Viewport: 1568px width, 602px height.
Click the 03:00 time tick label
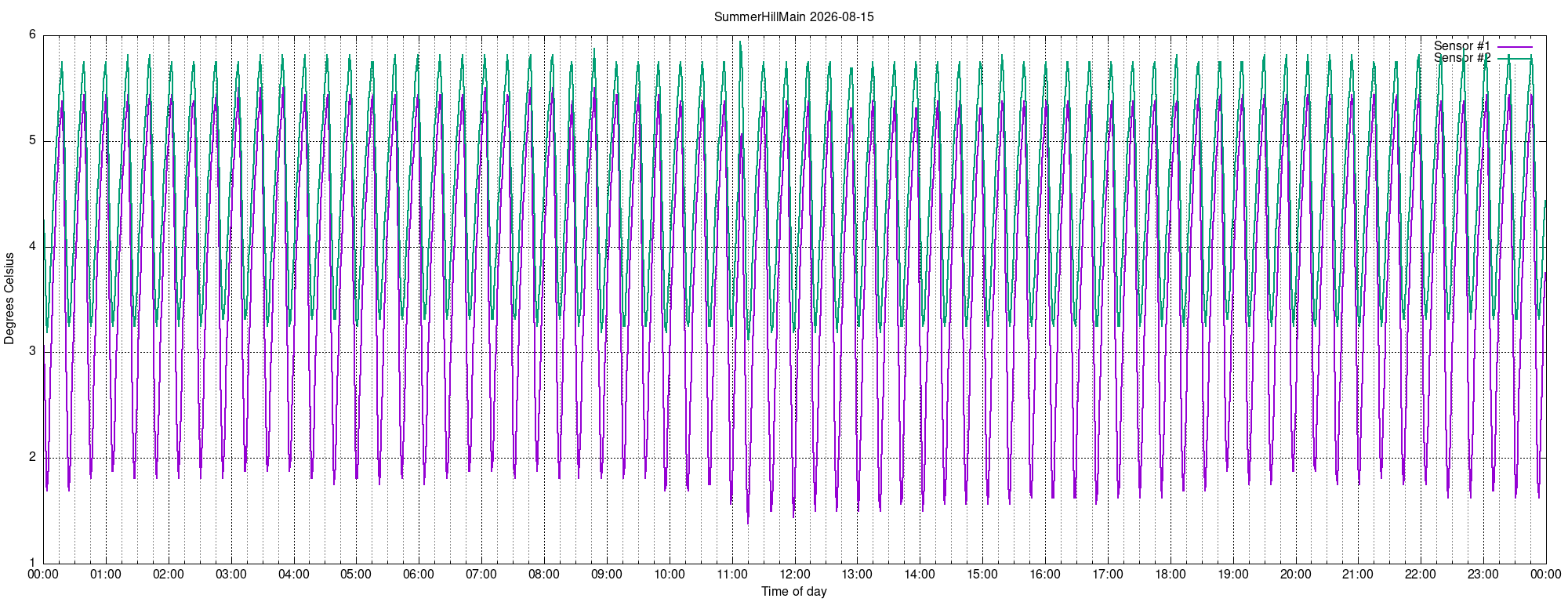[x=231, y=574]
